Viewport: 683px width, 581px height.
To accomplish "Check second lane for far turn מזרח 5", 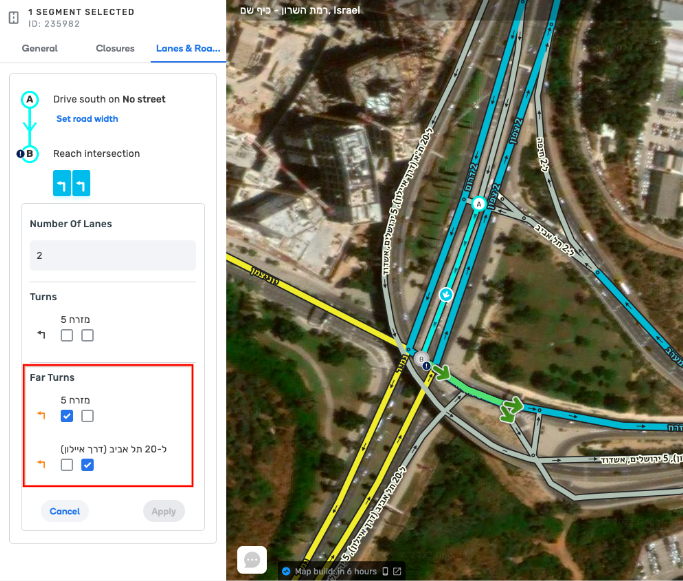I will pyautogui.click(x=87, y=416).
